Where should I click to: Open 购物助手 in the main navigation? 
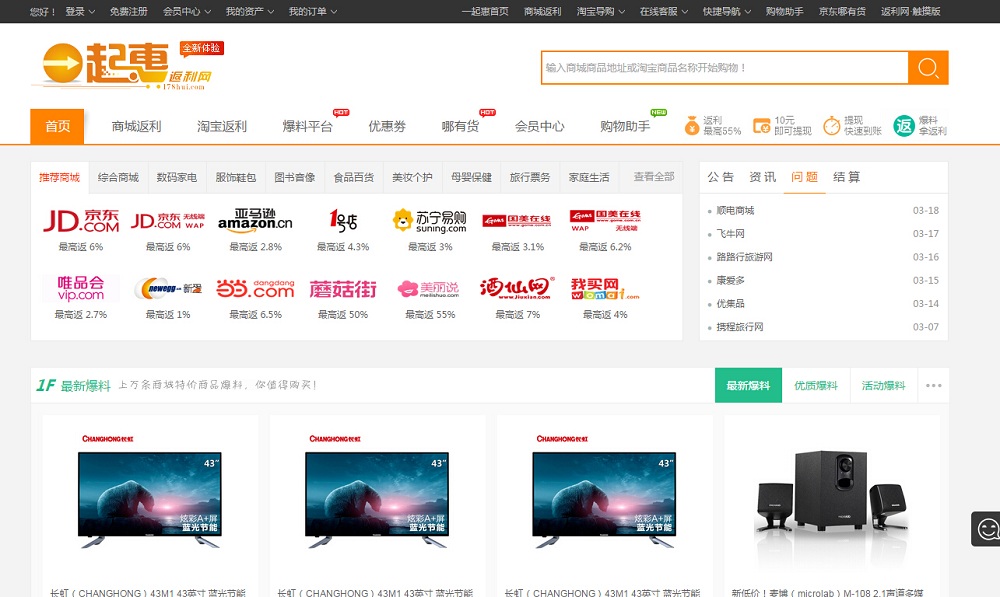pos(625,126)
